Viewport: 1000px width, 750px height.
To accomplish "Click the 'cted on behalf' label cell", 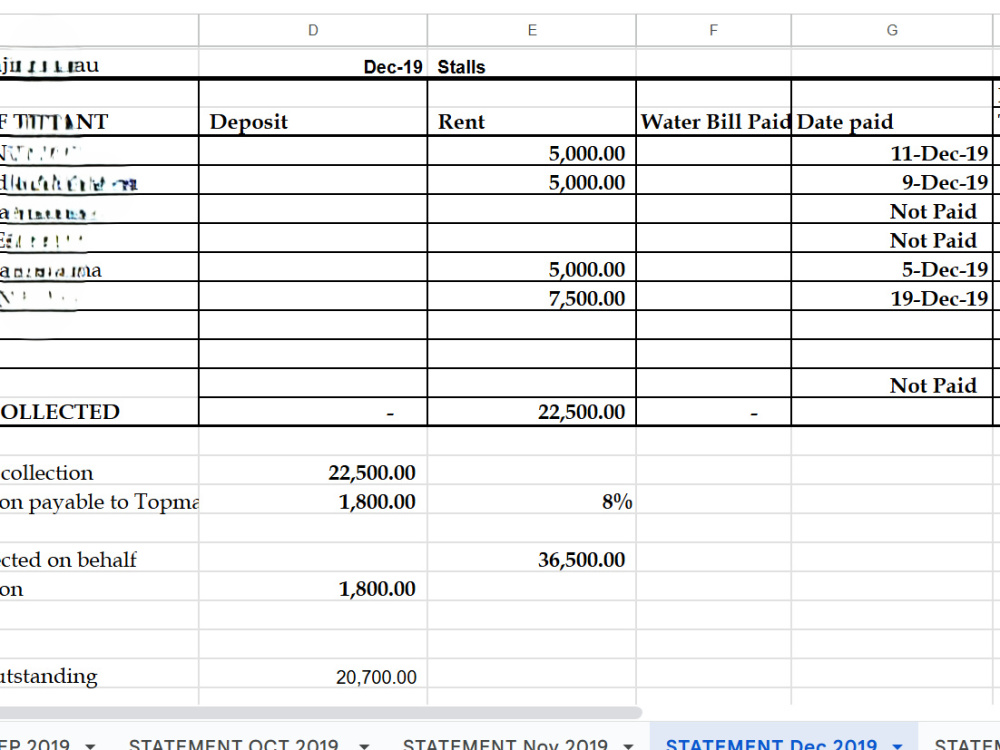I will pos(99,558).
